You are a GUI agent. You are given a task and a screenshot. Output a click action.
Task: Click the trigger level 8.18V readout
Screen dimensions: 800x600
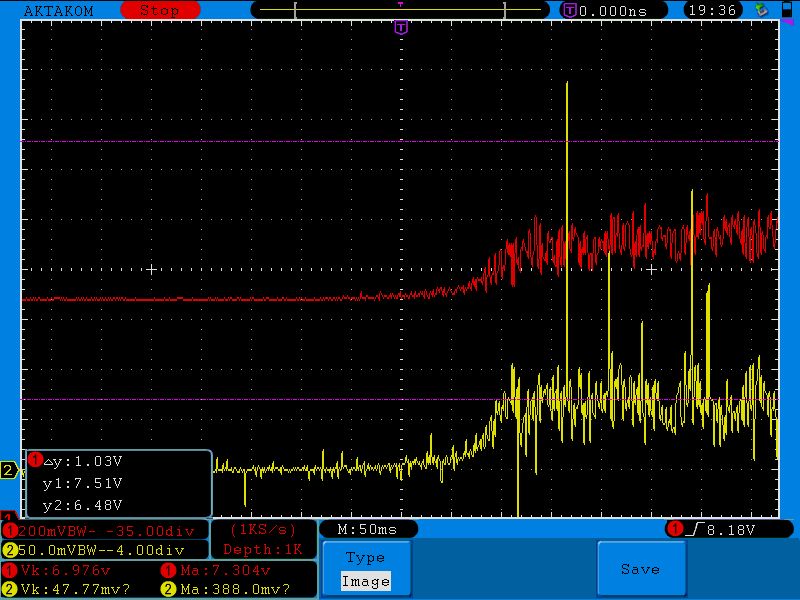(732, 529)
